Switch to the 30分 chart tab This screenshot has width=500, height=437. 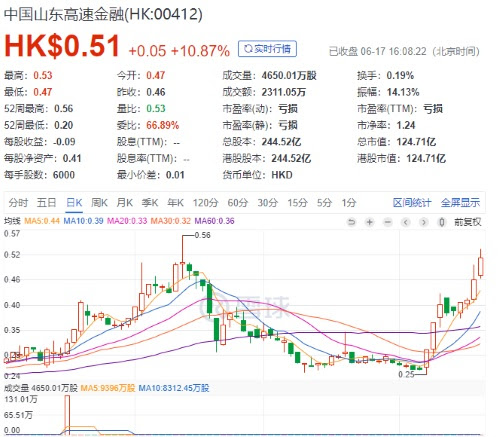[x=268, y=202]
